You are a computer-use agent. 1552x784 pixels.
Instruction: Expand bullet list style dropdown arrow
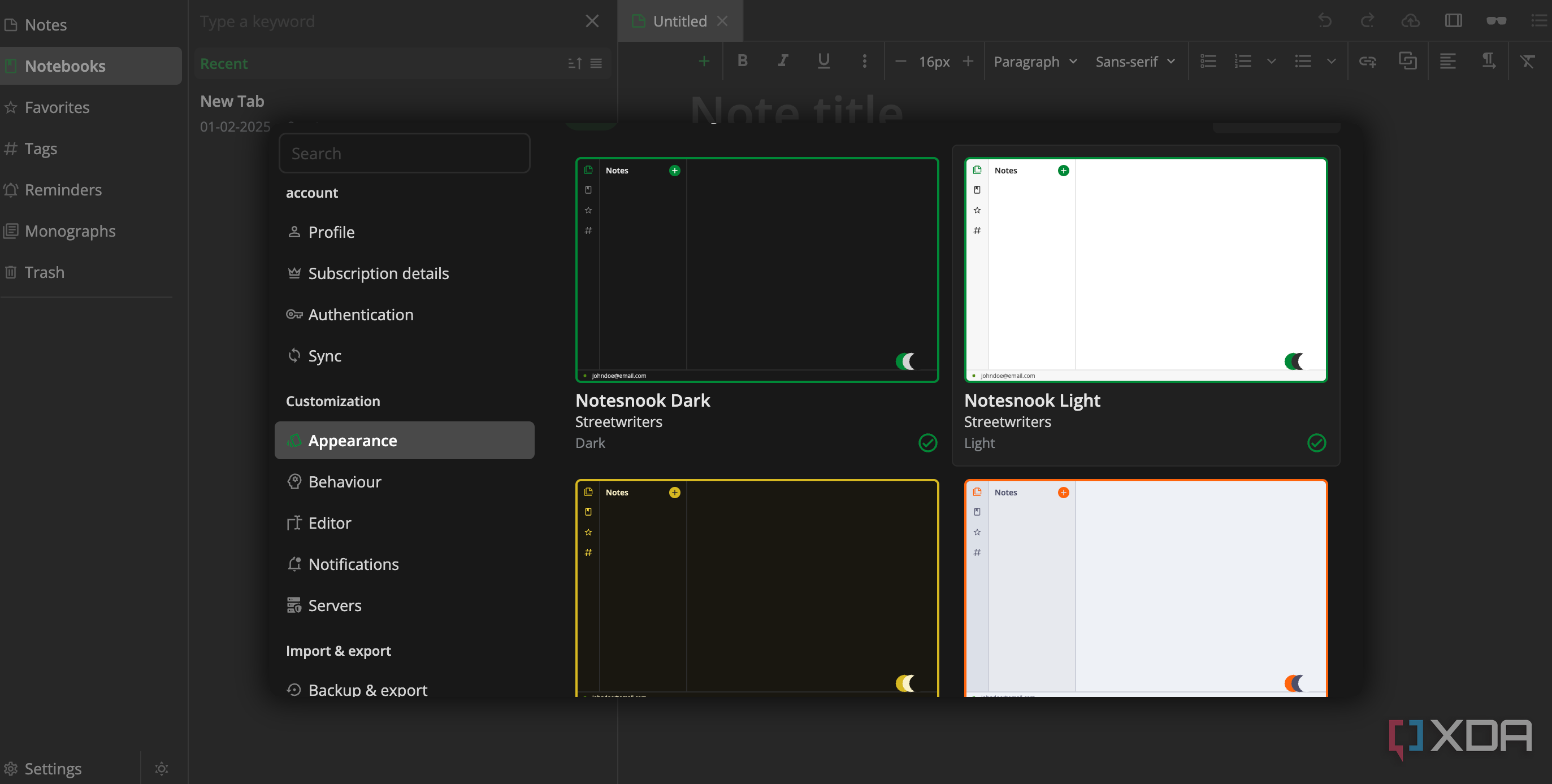(1332, 61)
